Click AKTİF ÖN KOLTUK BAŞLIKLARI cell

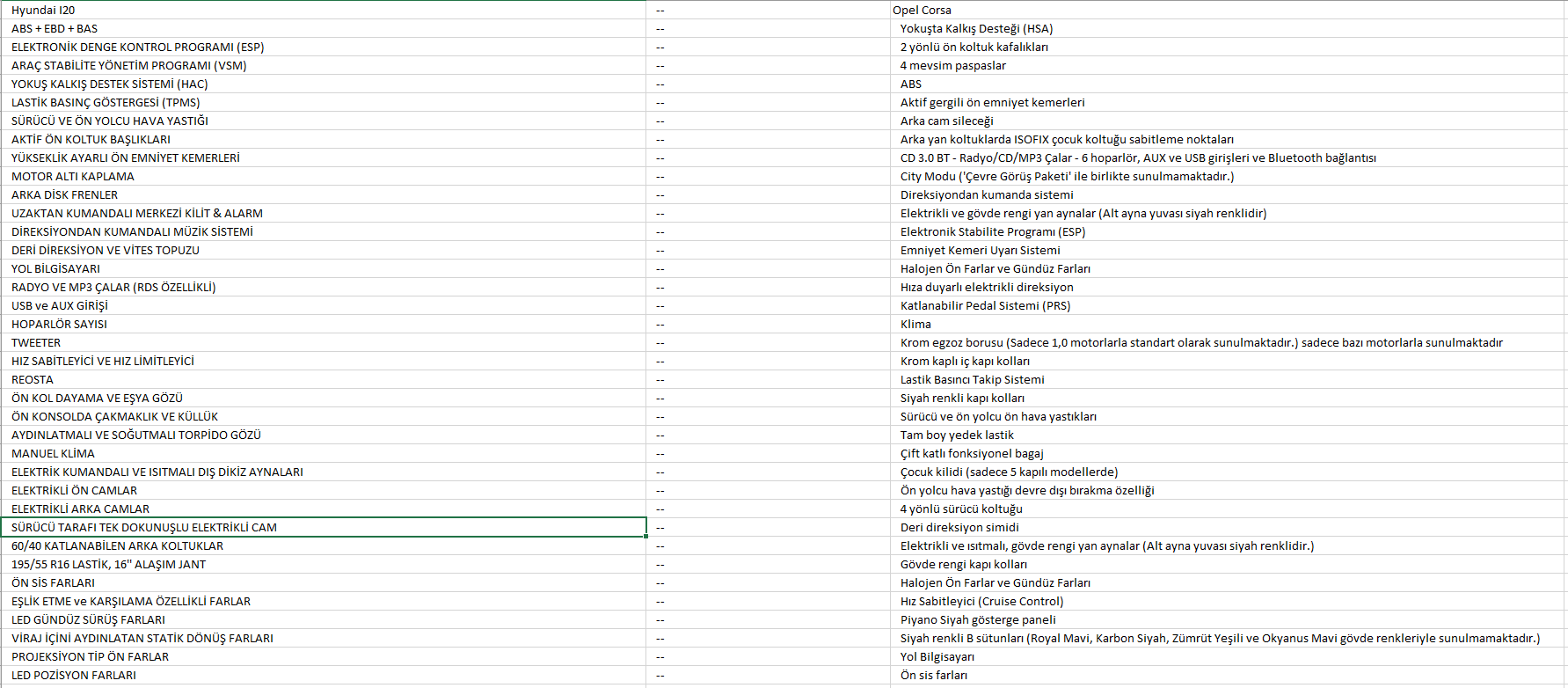pos(324,139)
